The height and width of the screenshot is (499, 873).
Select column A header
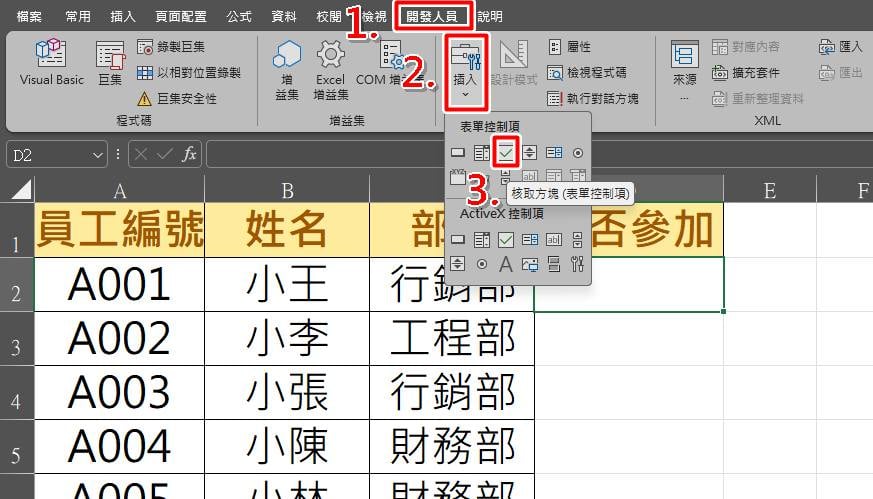(x=120, y=191)
